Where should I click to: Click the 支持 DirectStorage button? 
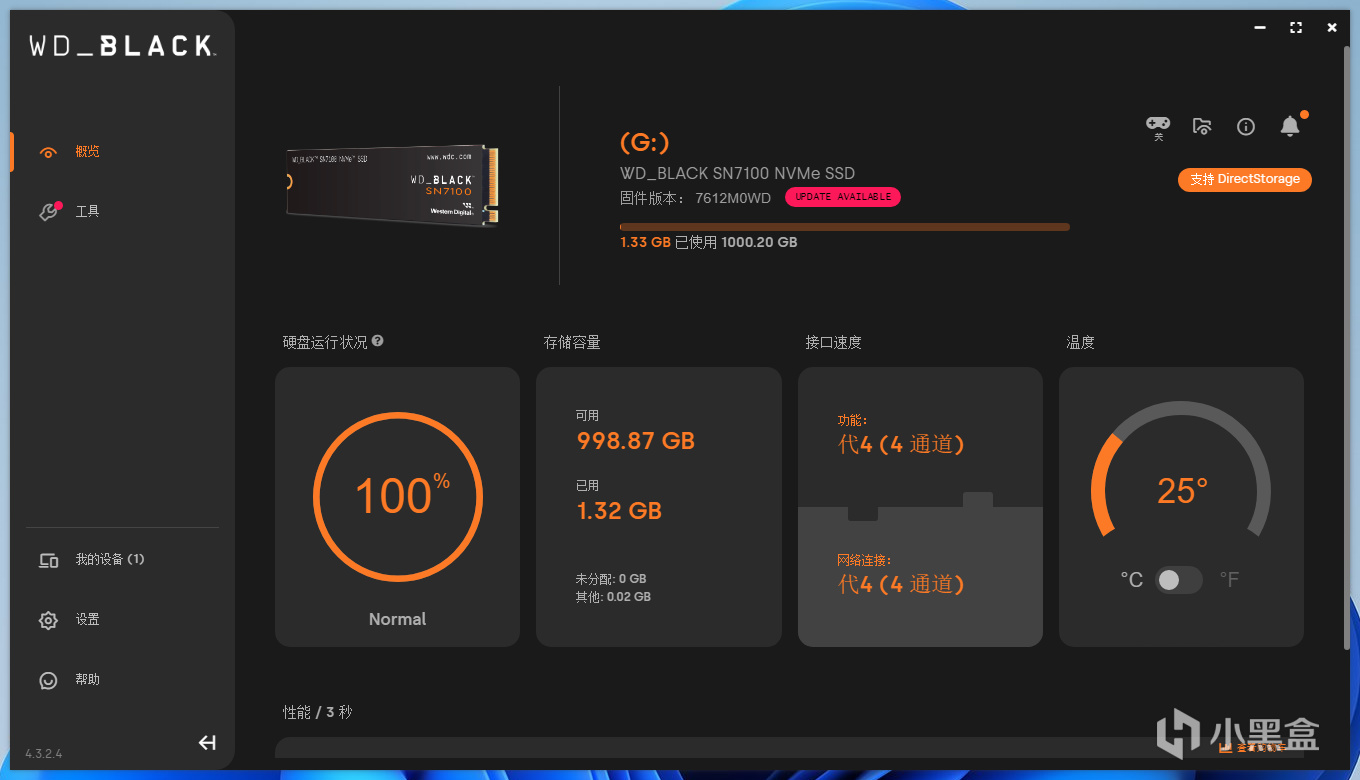coord(1245,180)
